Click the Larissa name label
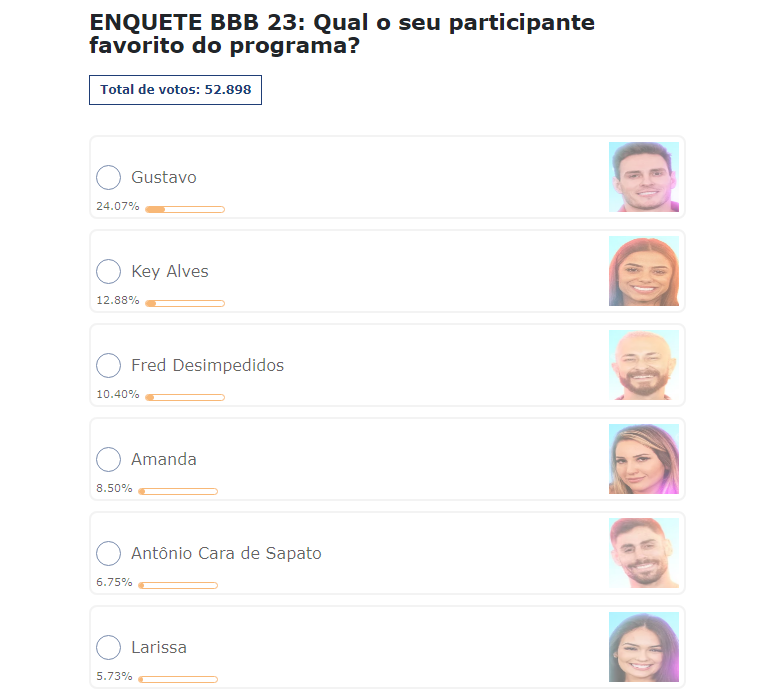Screen dimensions: 776x696 [x=159, y=648]
